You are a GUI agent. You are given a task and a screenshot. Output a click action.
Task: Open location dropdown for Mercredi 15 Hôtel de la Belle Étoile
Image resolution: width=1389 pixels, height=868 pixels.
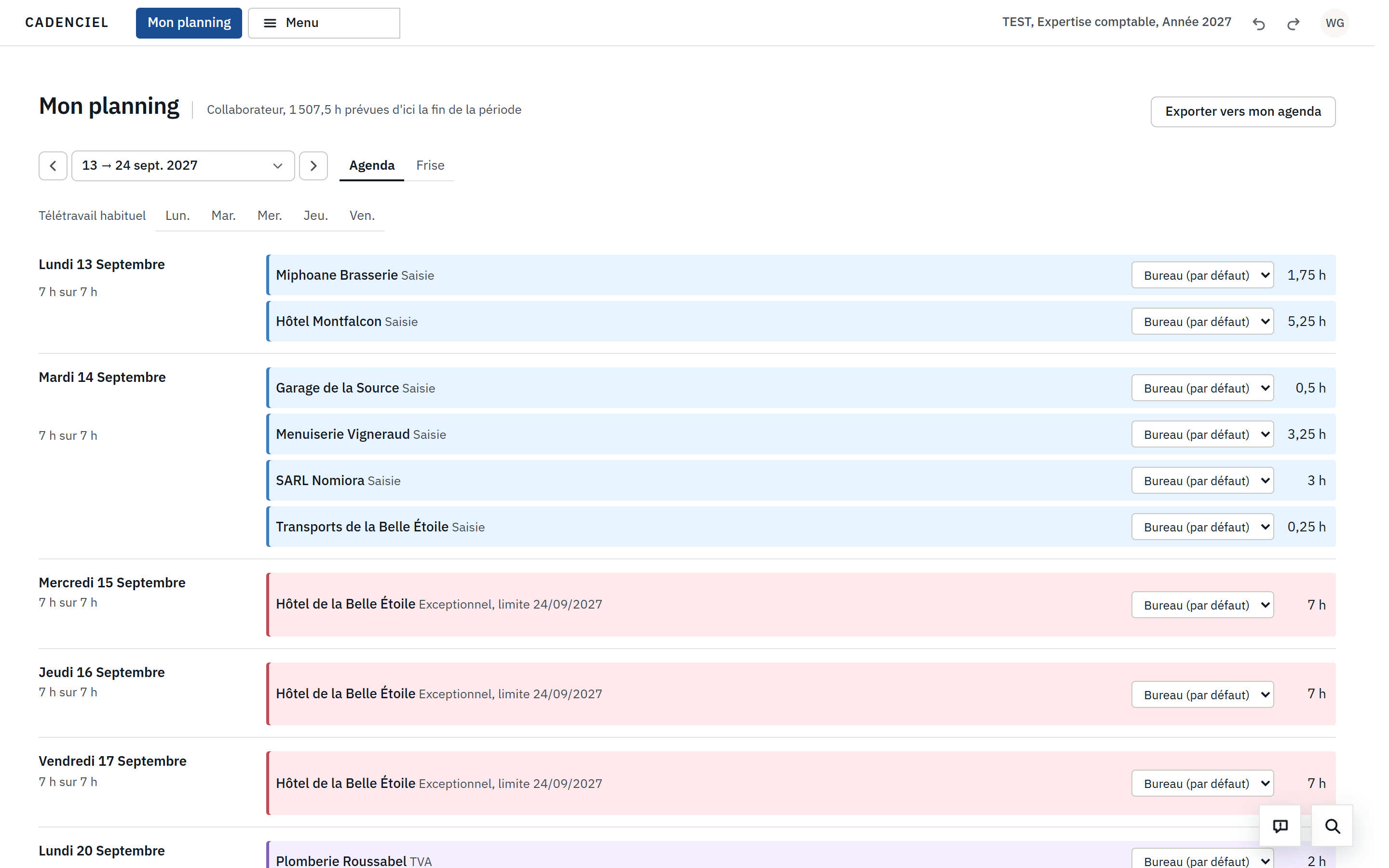(x=1202, y=605)
